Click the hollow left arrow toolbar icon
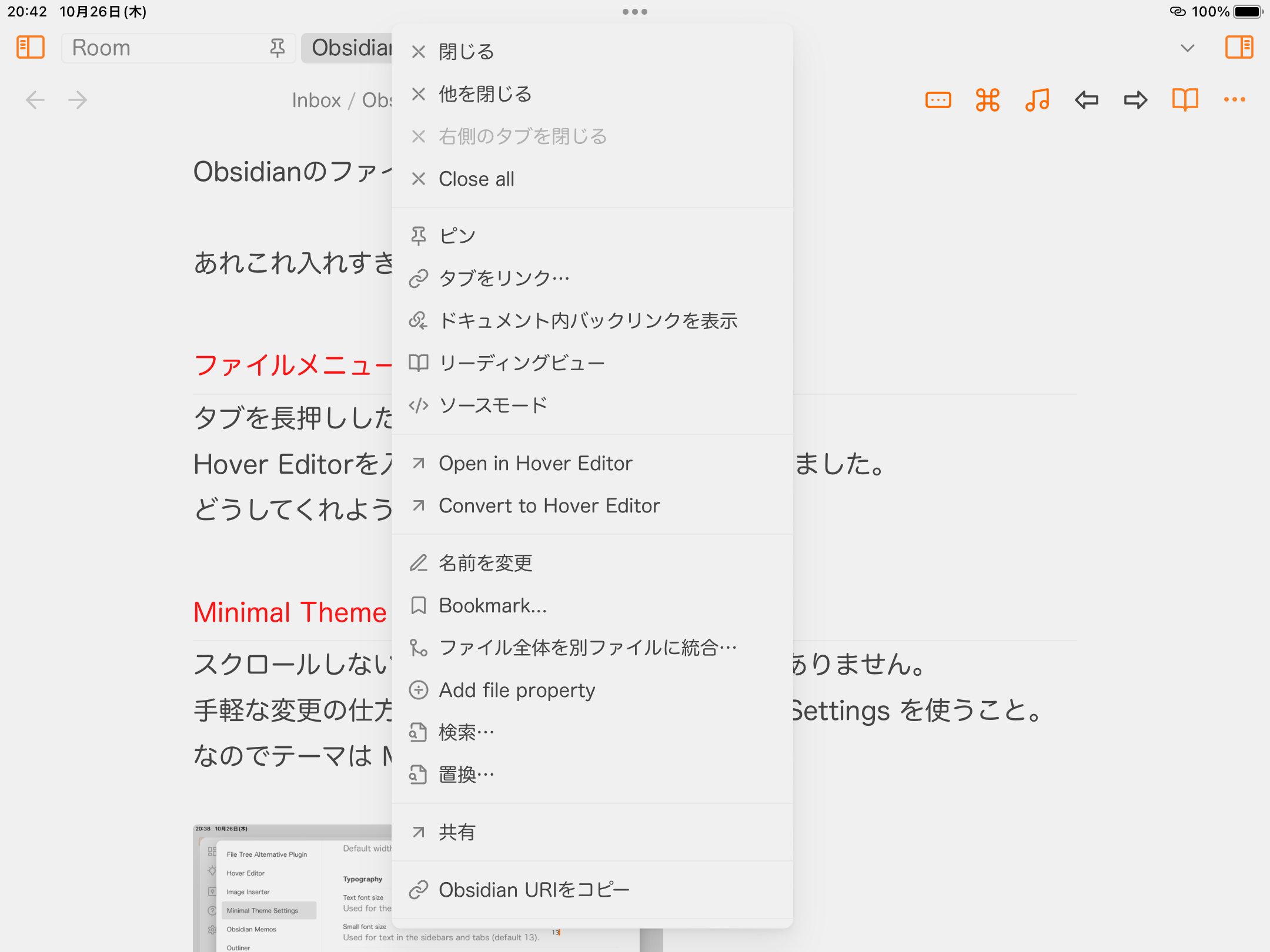This screenshot has height=952, width=1270. [1087, 100]
